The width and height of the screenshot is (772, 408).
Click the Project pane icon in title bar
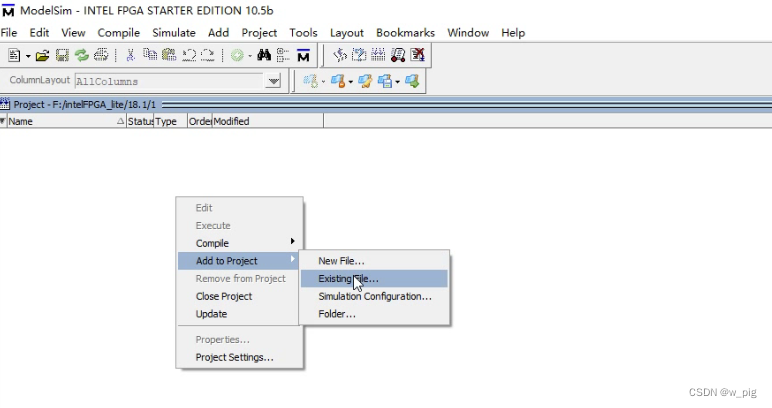coord(5,104)
